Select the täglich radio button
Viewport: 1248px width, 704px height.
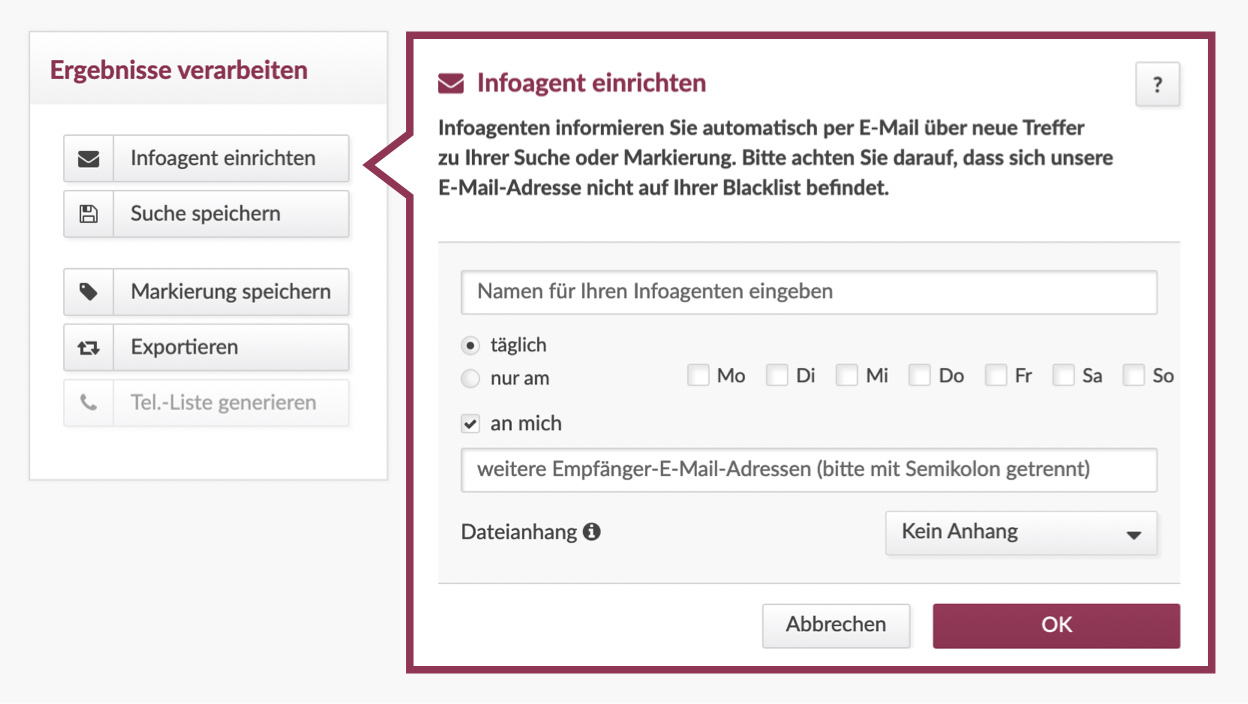point(470,344)
